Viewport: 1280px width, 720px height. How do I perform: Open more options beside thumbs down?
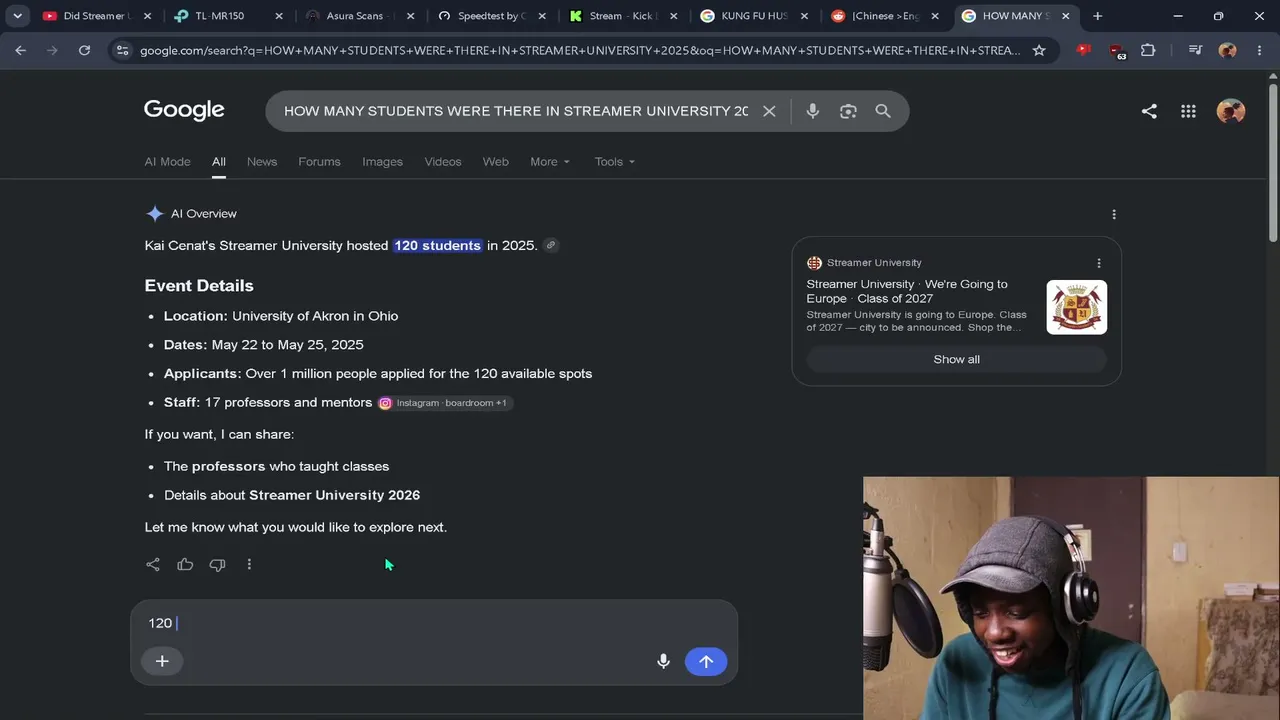click(x=249, y=565)
